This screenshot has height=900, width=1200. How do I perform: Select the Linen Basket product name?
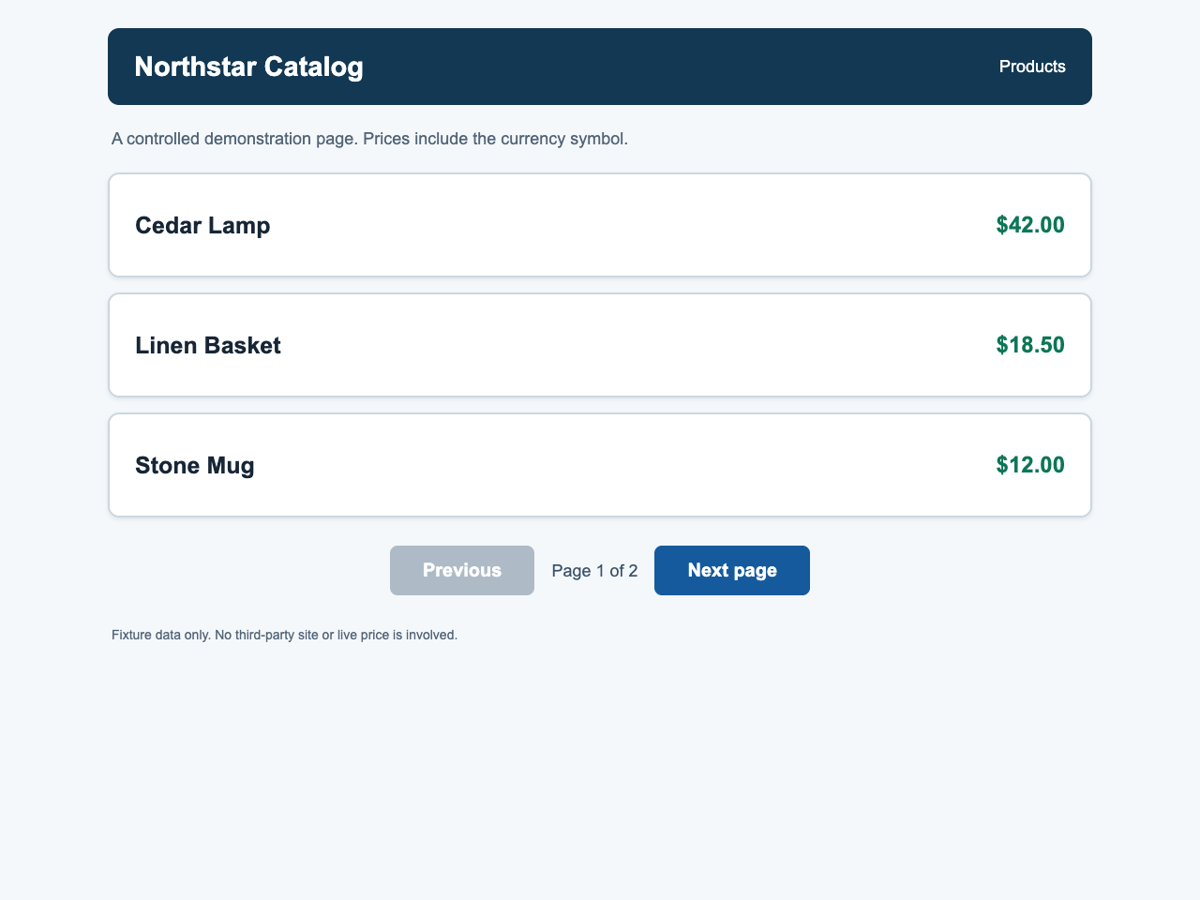click(208, 345)
